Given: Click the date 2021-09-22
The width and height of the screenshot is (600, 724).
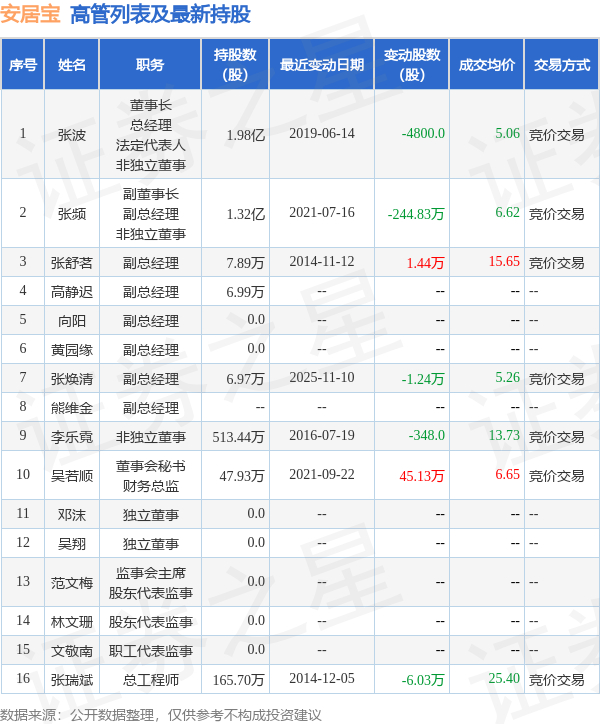Looking at the screenshot, I should tap(321, 474).
